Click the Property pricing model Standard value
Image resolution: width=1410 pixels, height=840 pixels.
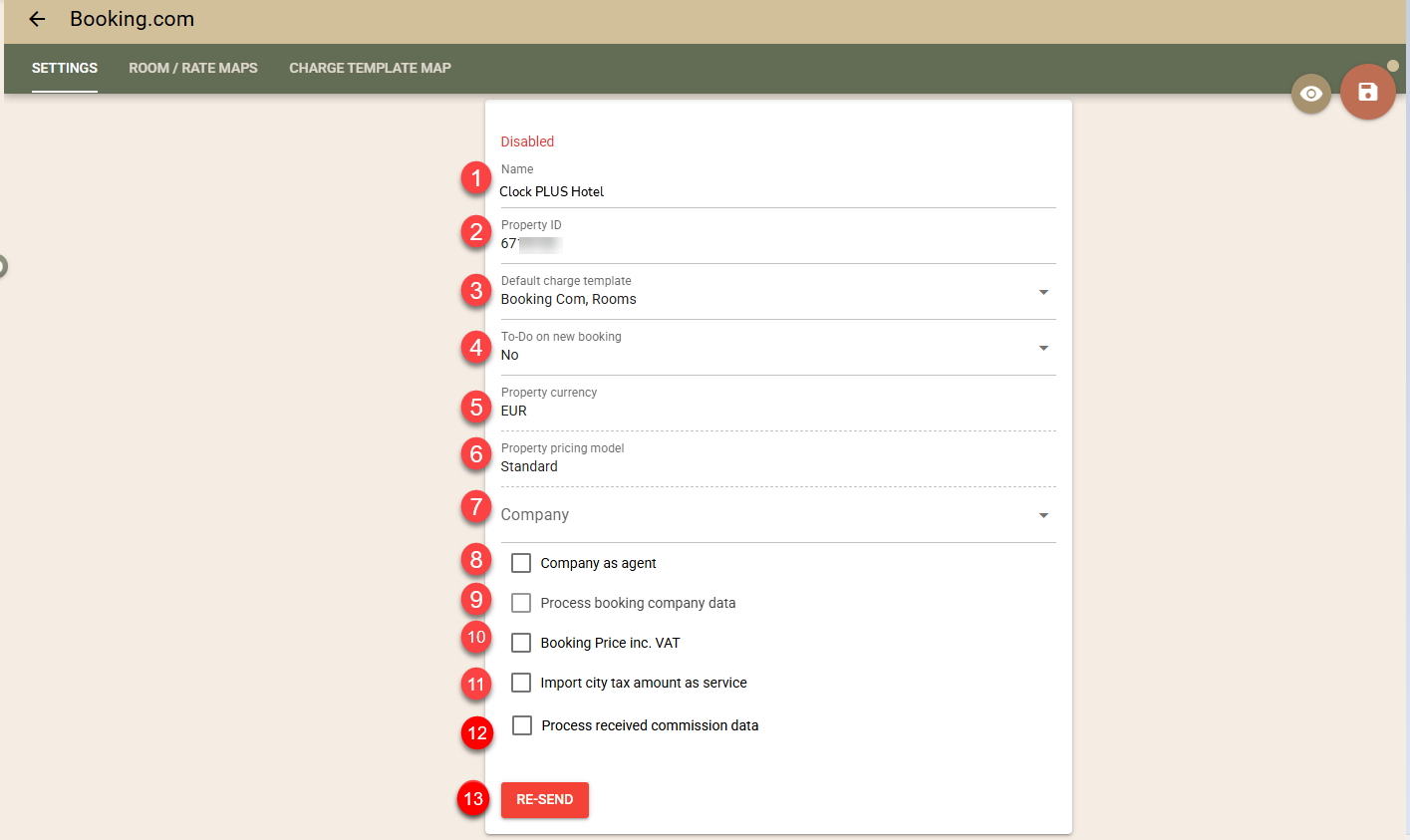[529, 466]
